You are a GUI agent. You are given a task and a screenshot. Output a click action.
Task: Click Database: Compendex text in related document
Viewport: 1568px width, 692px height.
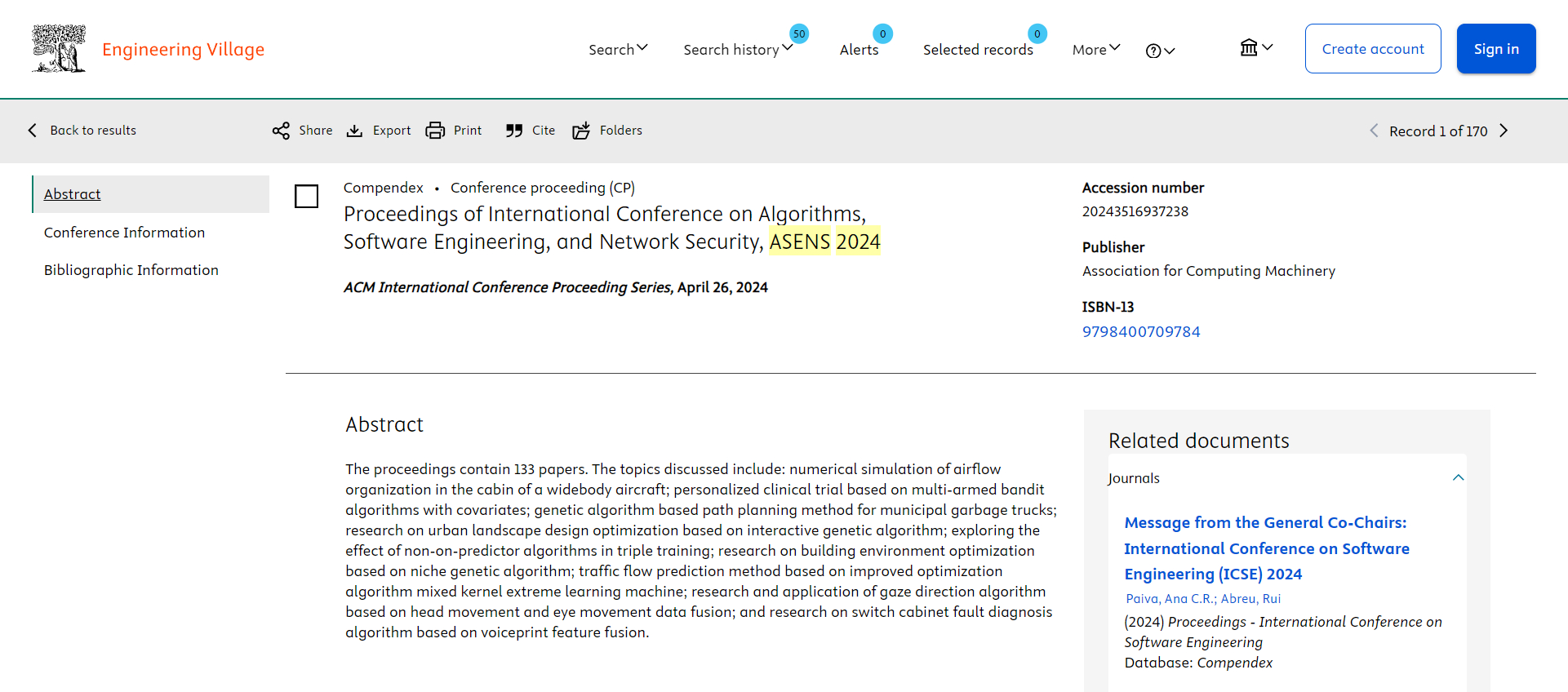1198,663
